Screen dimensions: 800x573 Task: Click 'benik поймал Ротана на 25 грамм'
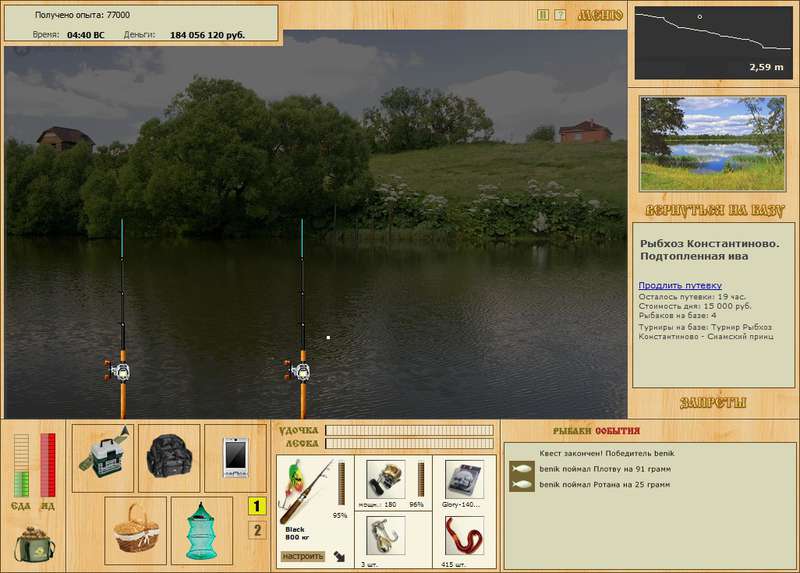pos(605,485)
